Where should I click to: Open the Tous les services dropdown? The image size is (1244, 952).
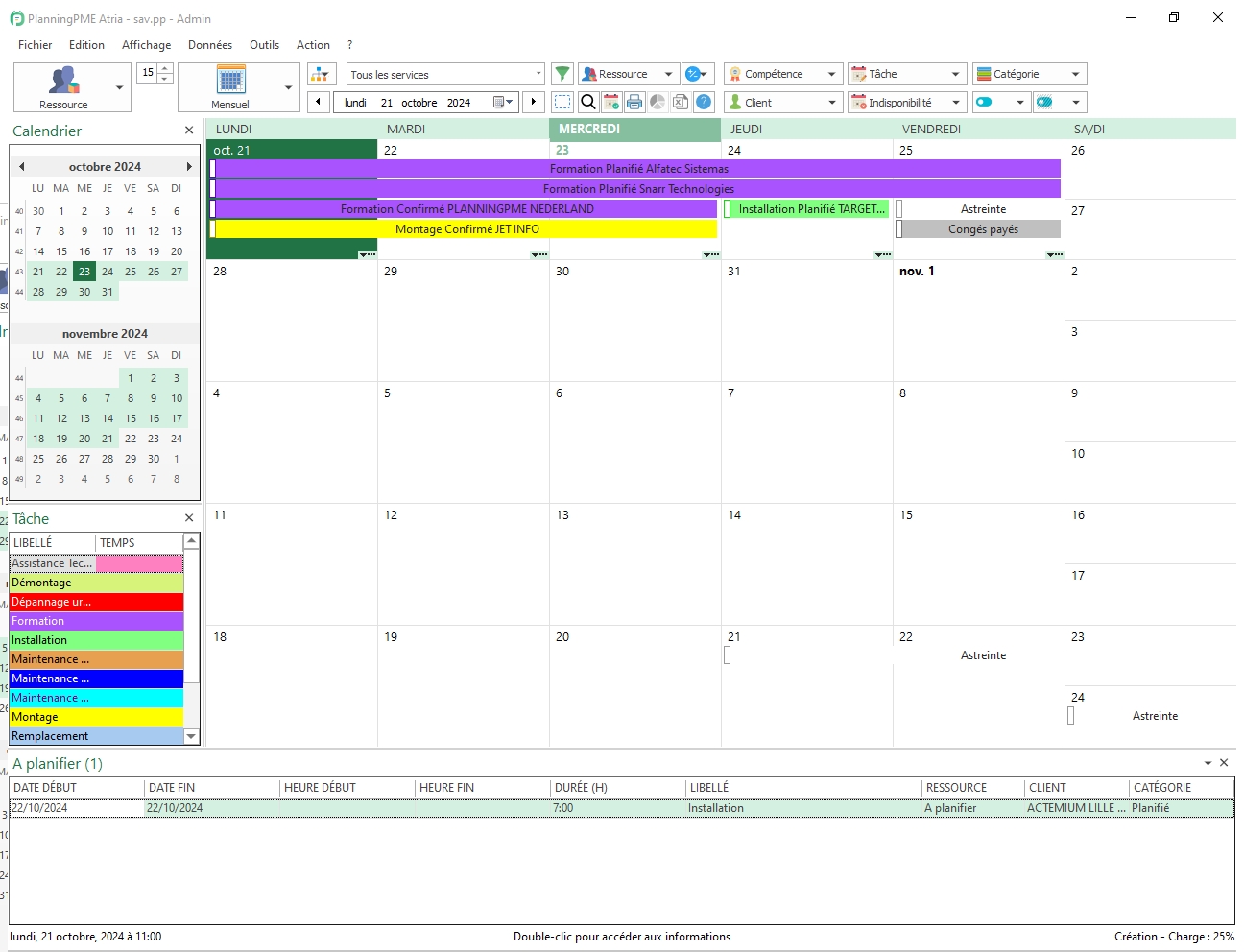[444, 73]
